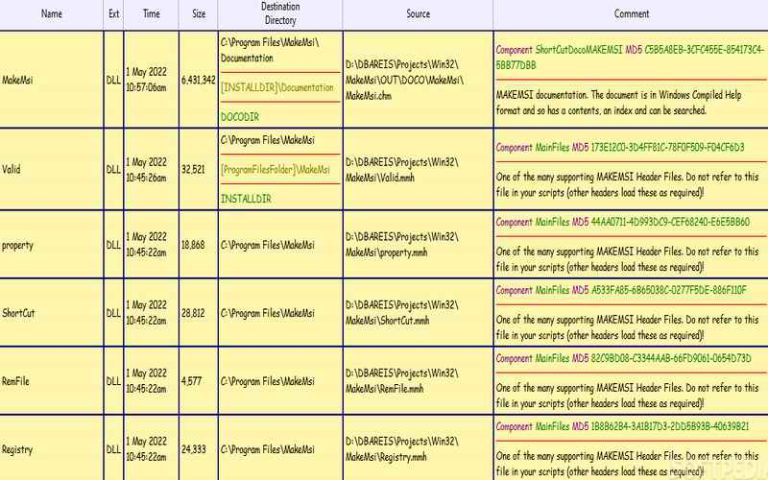The height and width of the screenshot is (480, 768).
Task: Click the MAKEMSI documentation description text
Action: pyautogui.click(x=619, y=103)
